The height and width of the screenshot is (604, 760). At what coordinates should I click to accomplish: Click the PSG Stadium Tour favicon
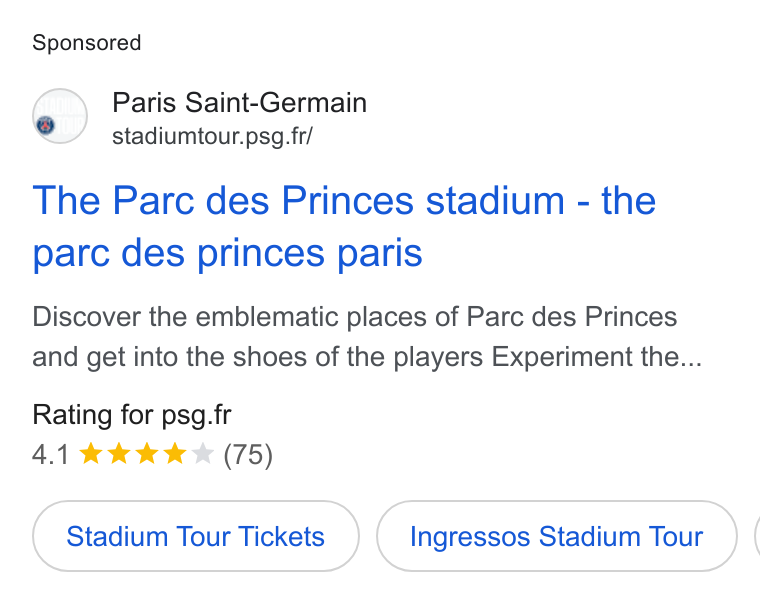[x=60, y=116]
